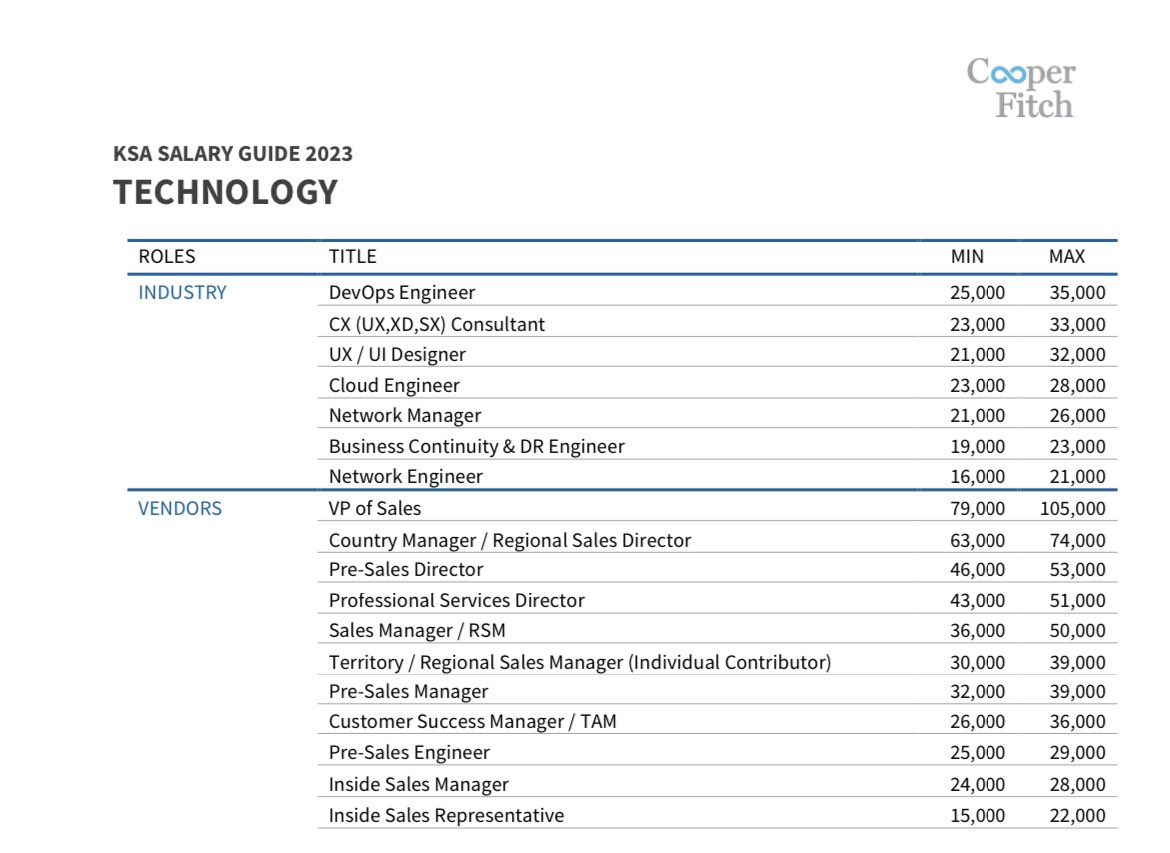Click Customer Success Manager max 36,000
This screenshot has width=1170, height=853.
(x=1077, y=722)
